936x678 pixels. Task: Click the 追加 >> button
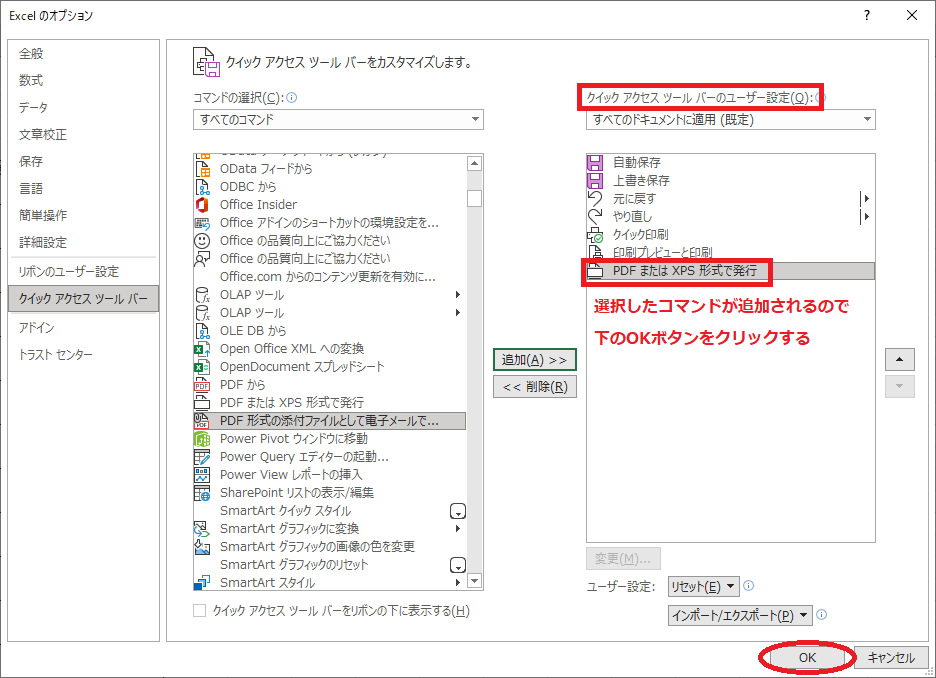click(534, 360)
